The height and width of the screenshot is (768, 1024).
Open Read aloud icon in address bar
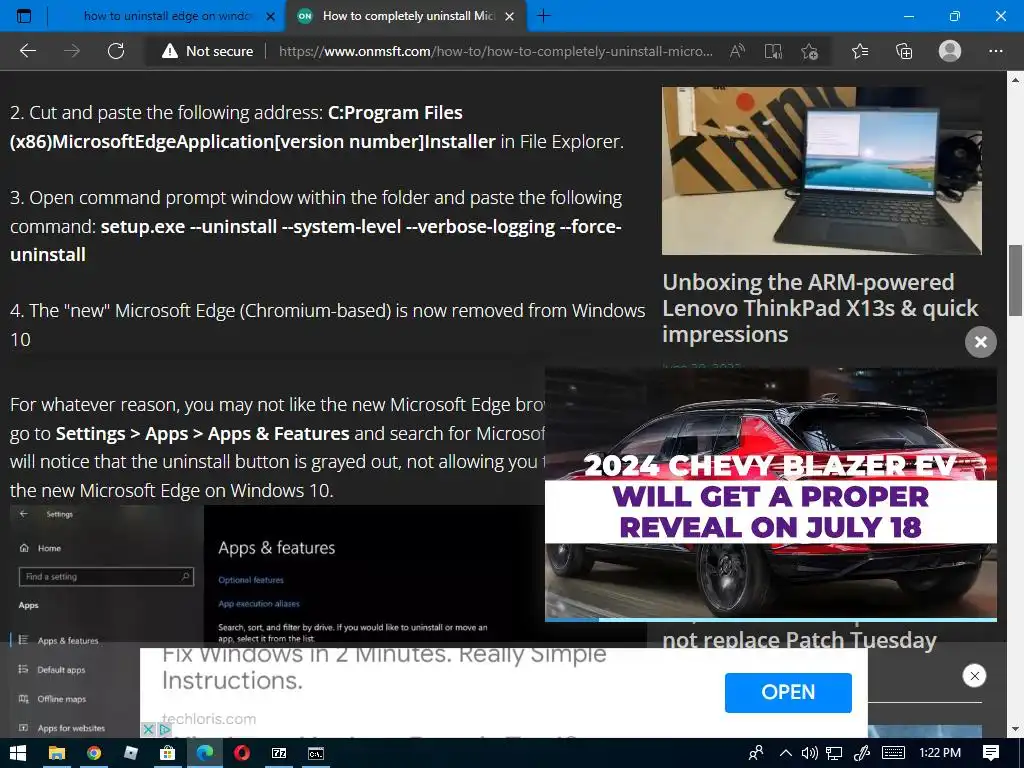[737, 51]
